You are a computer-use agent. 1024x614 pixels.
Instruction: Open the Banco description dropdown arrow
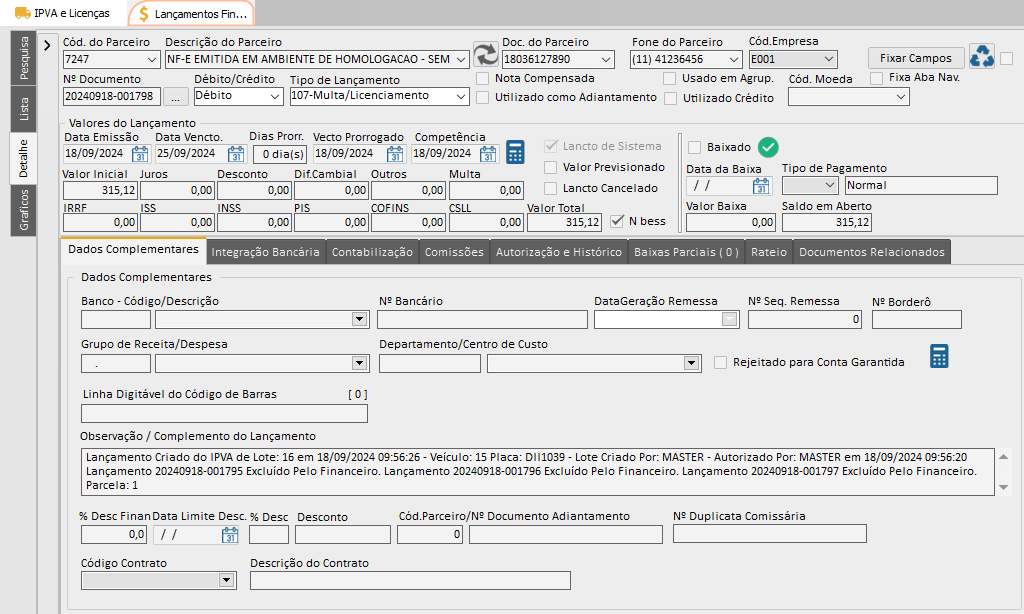(x=359, y=319)
